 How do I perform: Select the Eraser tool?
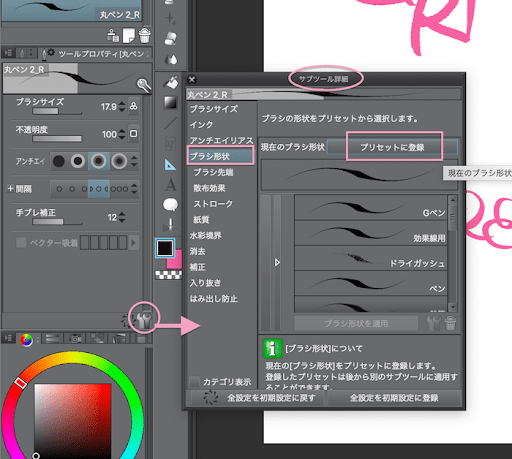(171, 39)
